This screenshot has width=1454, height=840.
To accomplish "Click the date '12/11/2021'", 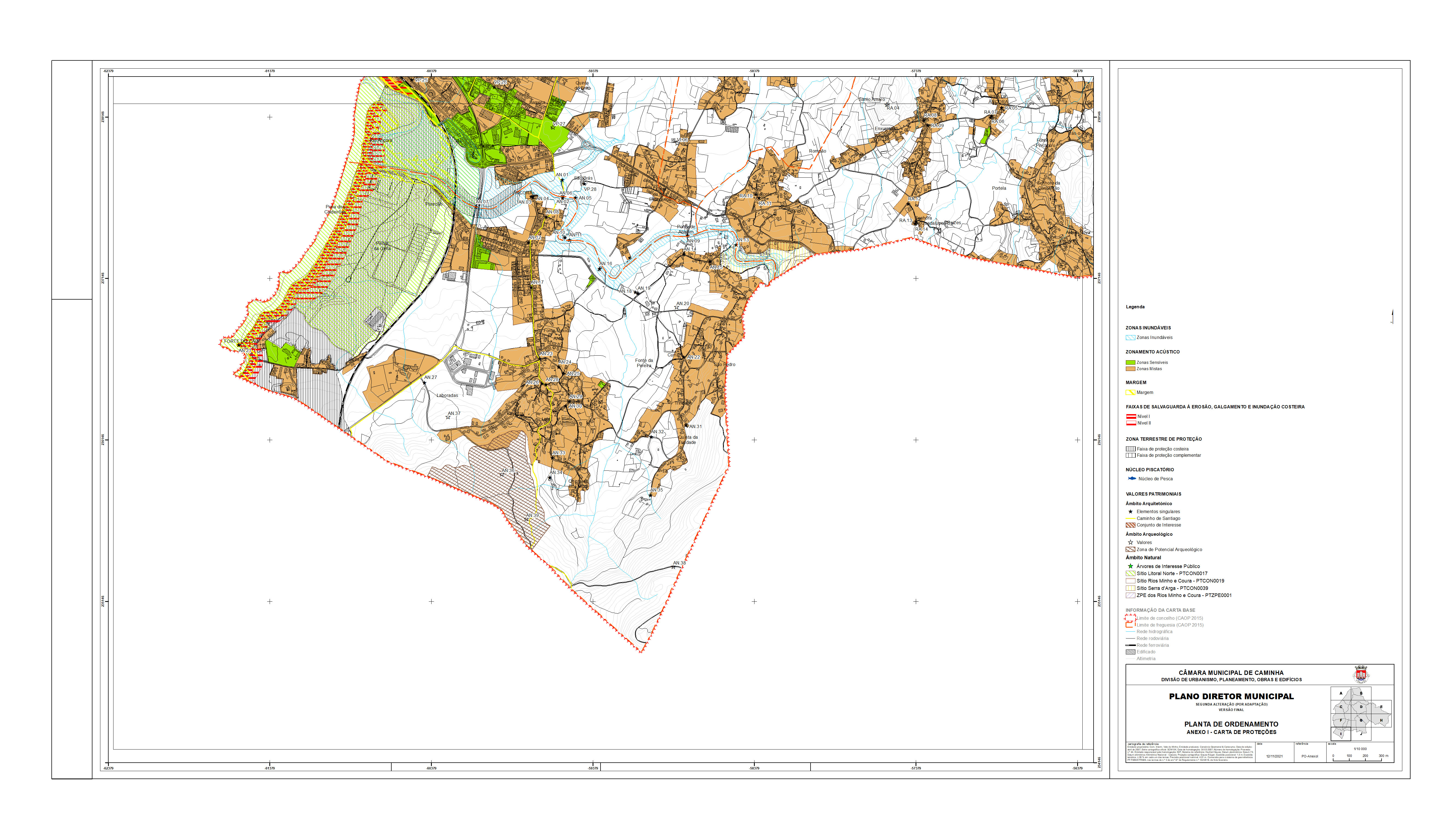I will pyautogui.click(x=1275, y=756).
